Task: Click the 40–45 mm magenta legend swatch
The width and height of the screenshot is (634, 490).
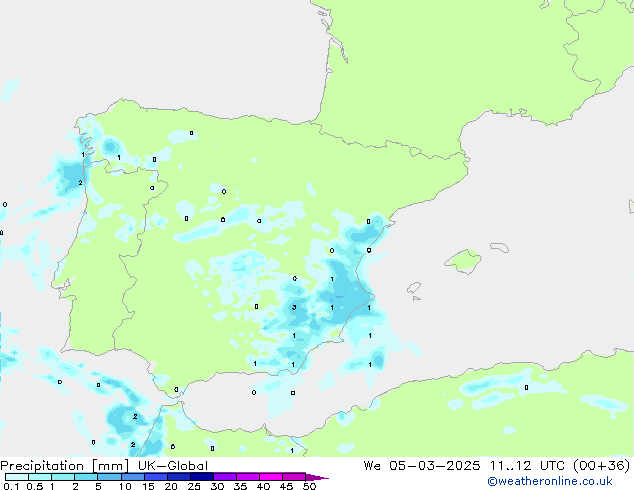Action: pyautogui.click(x=271, y=477)
